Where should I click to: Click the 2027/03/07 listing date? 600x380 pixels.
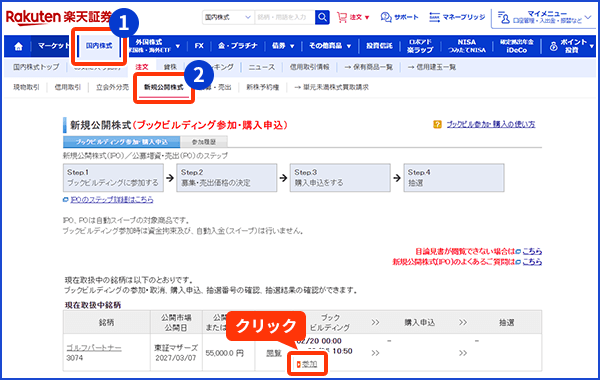tap(176, 358)
